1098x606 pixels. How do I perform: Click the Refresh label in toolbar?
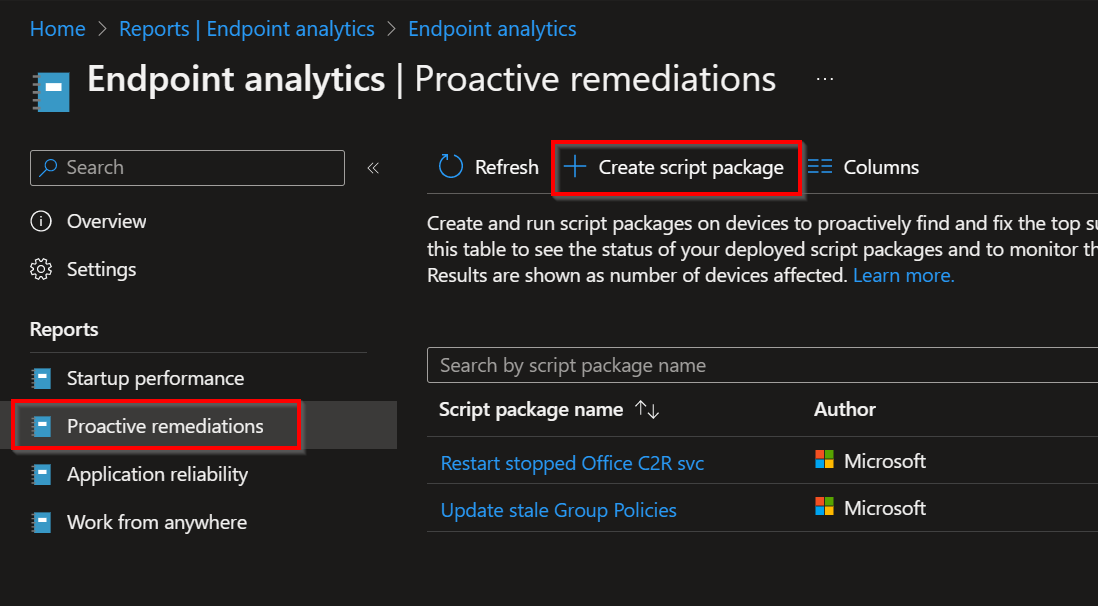click(507, 167)
